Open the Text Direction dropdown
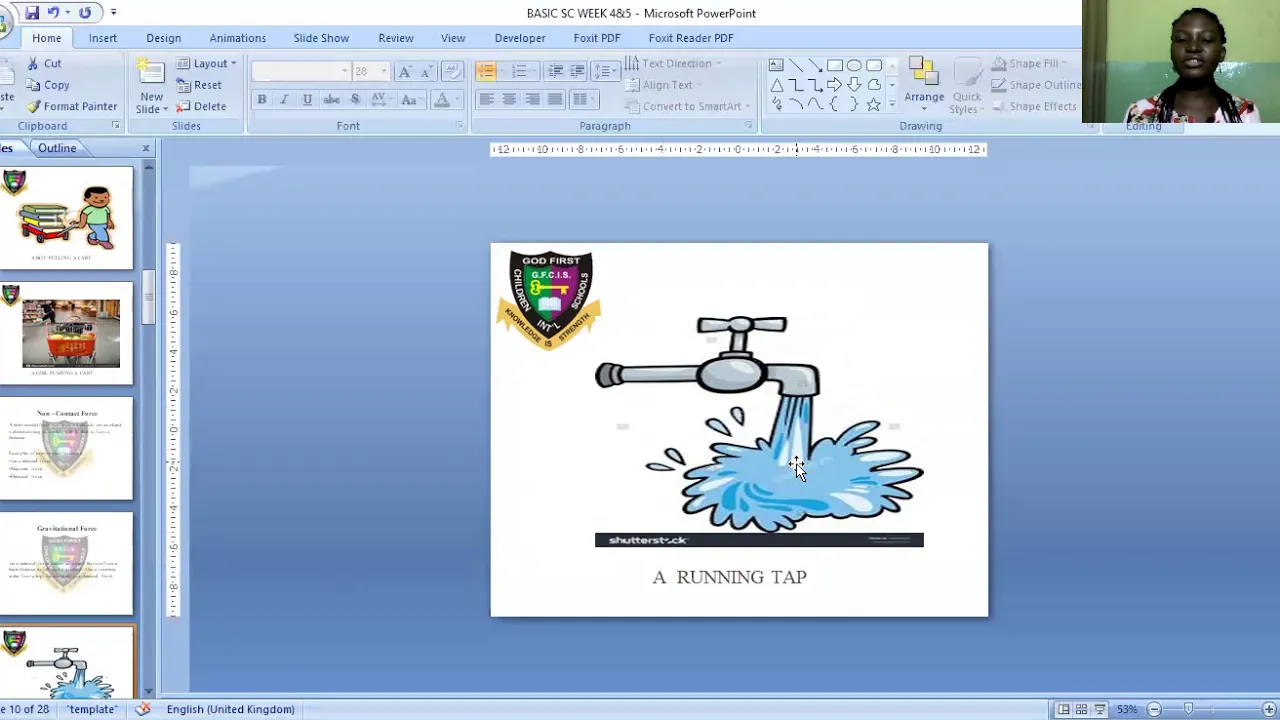Viewport: 1280px width, 720px height. (x=673, y=63)
